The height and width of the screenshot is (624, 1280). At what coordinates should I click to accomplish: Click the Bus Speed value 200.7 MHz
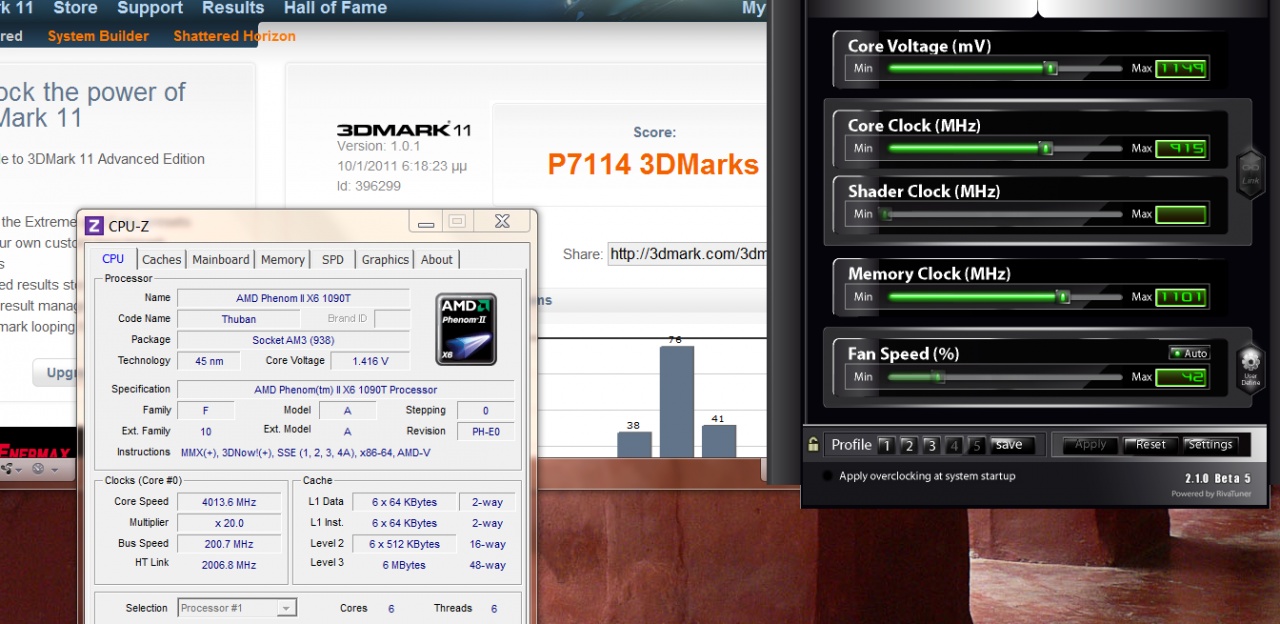(227, 544)
